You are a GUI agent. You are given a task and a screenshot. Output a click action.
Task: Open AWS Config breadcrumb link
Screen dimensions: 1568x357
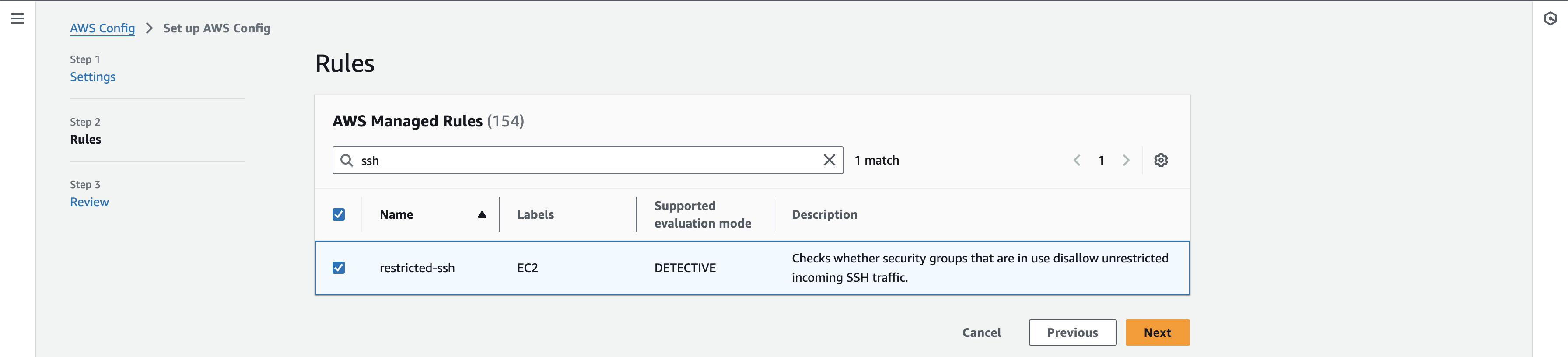(x=102, y=28)
